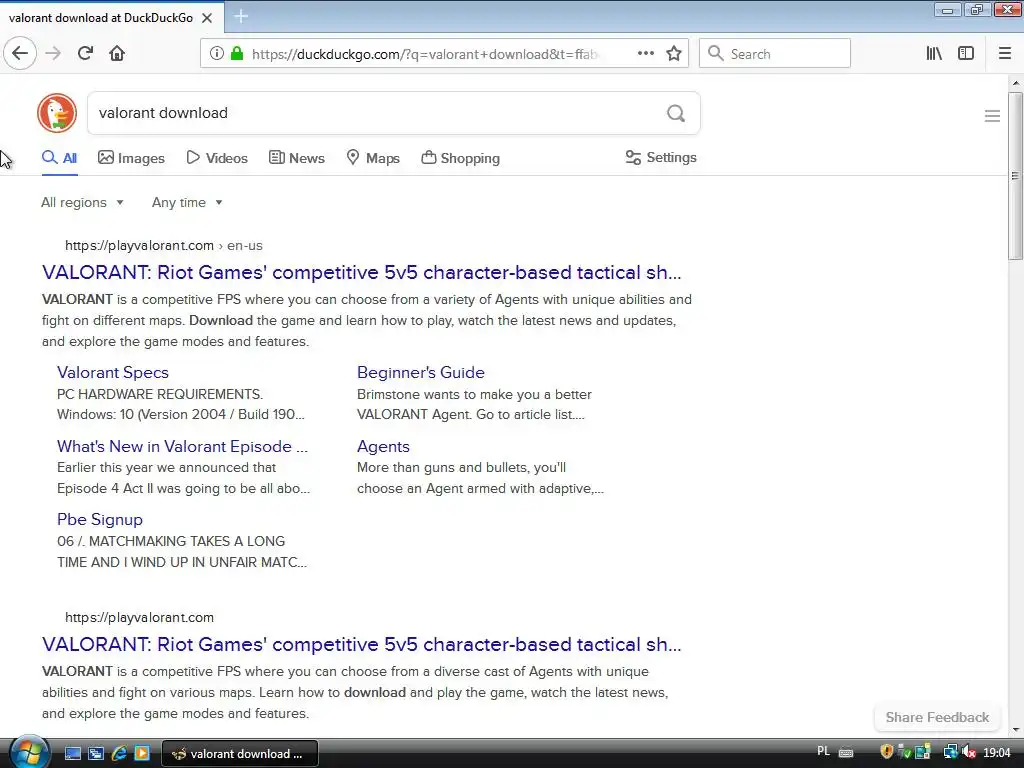Switch to Images results tab

click(131, 158)
